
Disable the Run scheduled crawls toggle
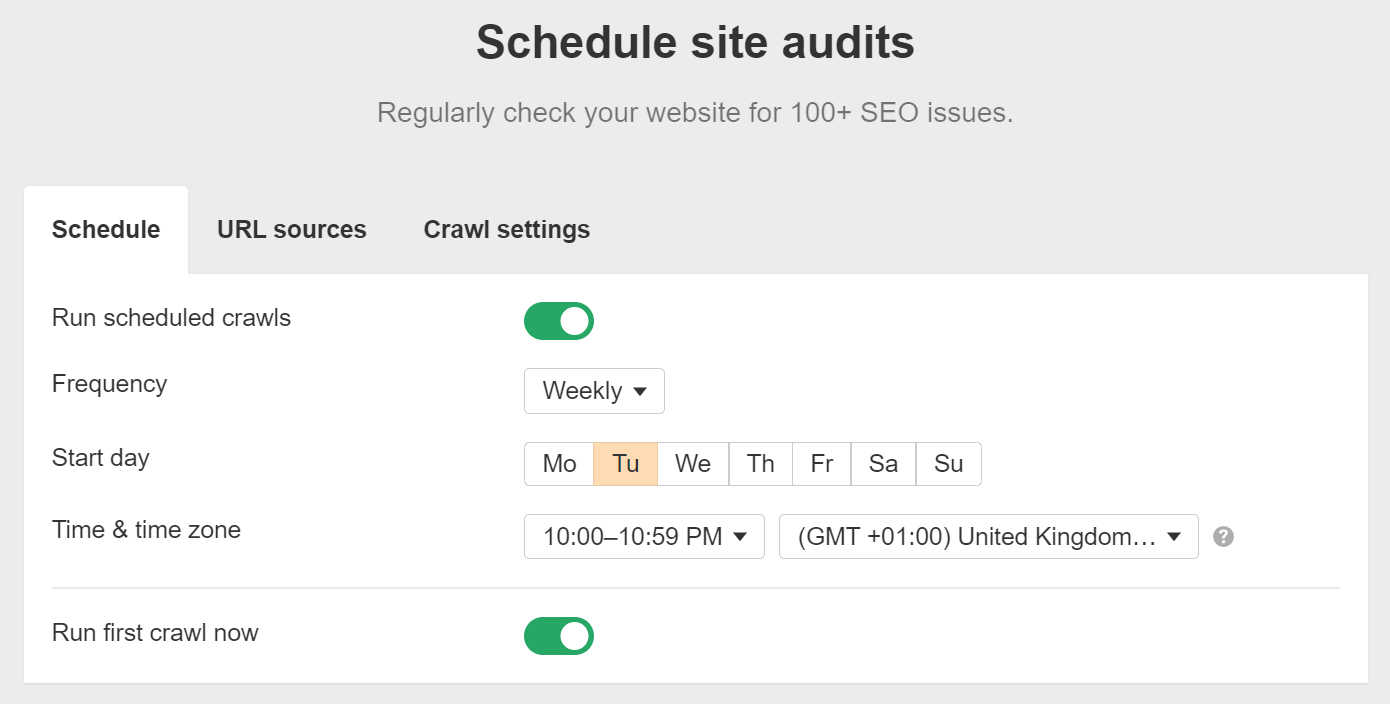coord(559,320)
